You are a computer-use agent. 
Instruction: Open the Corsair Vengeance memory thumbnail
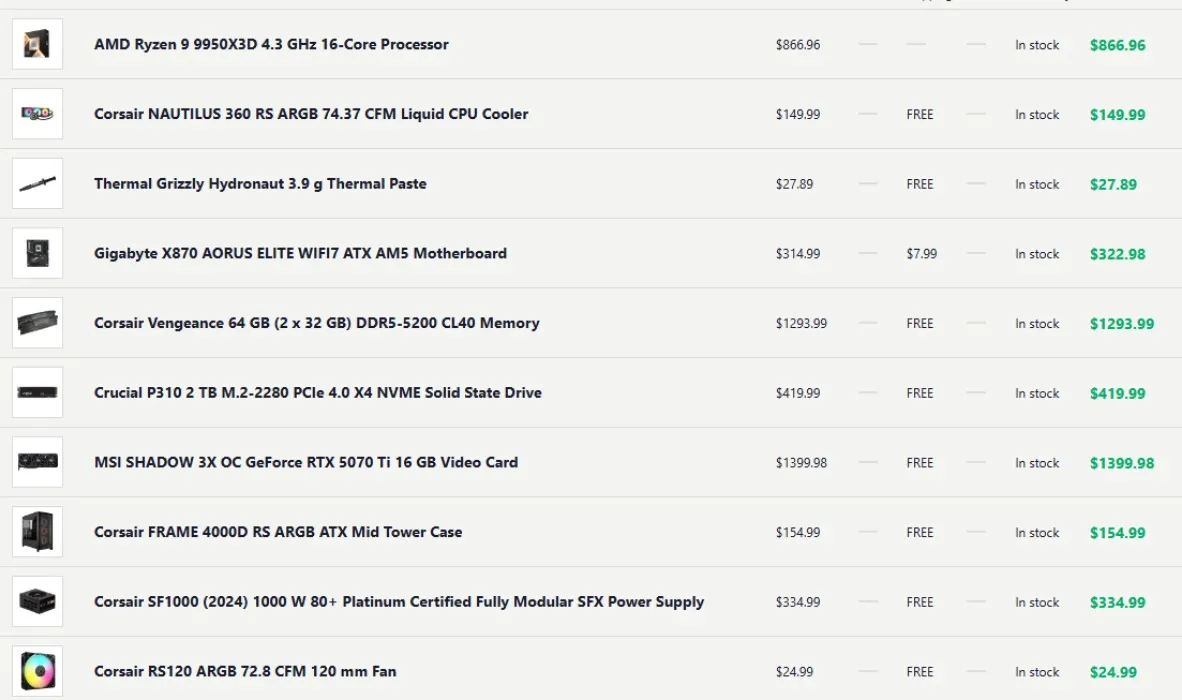[37, 322]
